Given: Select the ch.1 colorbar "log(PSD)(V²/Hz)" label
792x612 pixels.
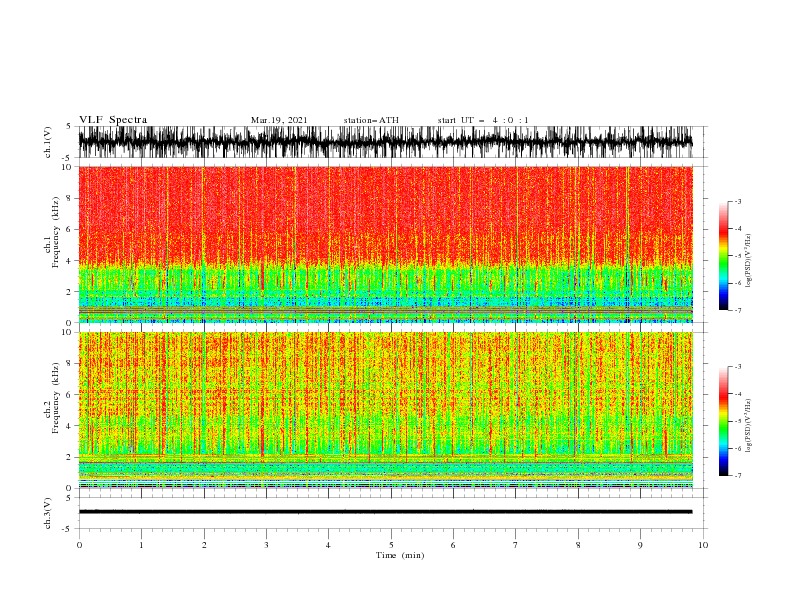Looking at the screenshot, I should pos(748,261).
